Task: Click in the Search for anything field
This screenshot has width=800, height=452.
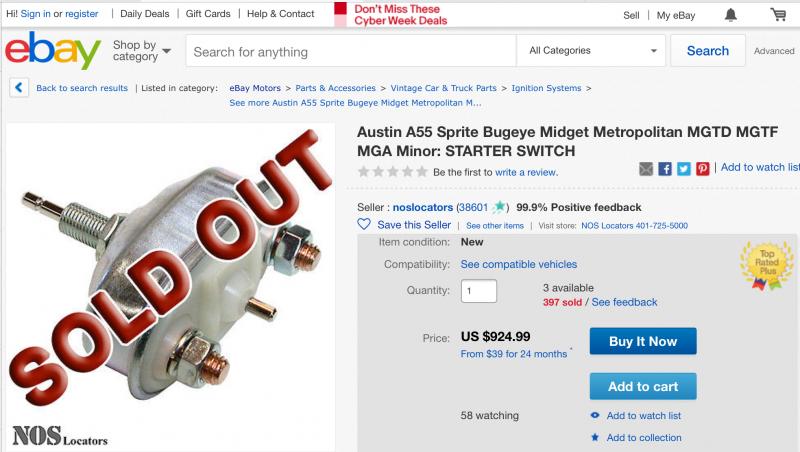Action: click(350, 51)
